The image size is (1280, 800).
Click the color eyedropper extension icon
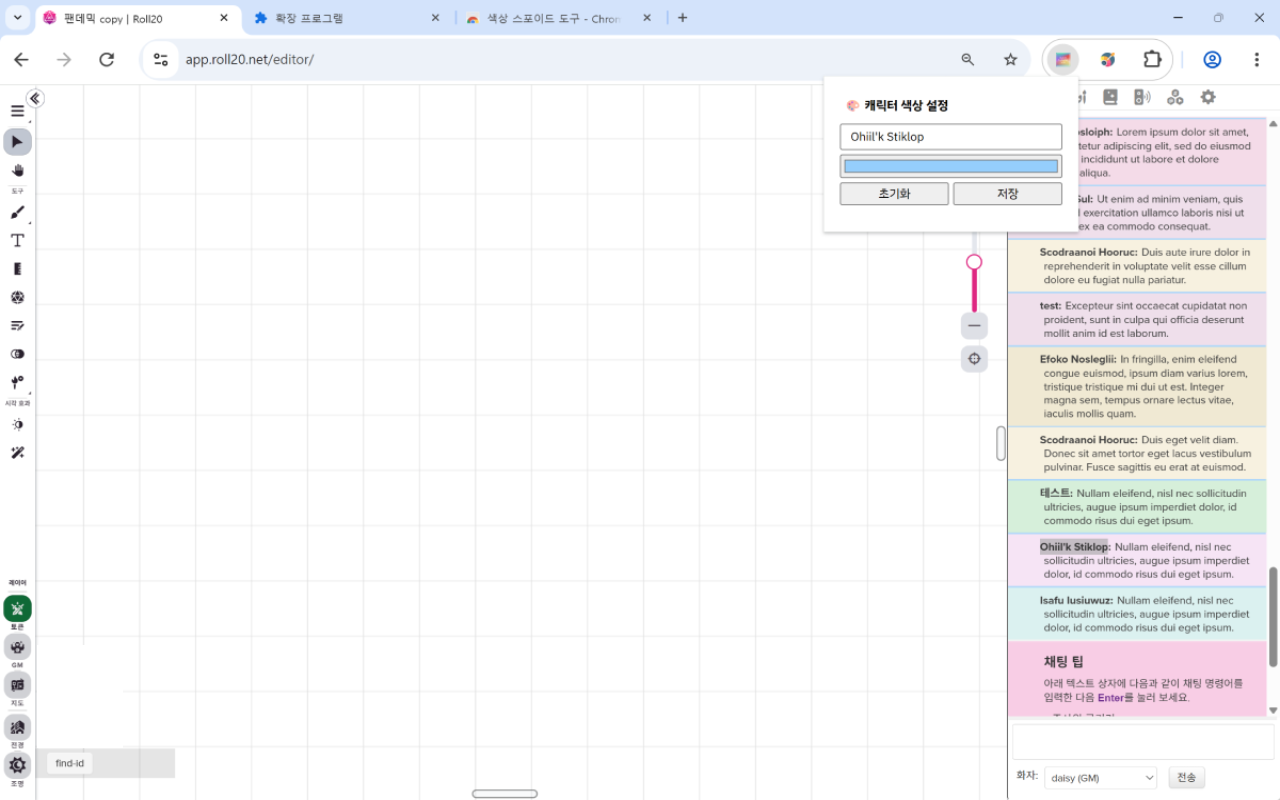[1108, 60]
